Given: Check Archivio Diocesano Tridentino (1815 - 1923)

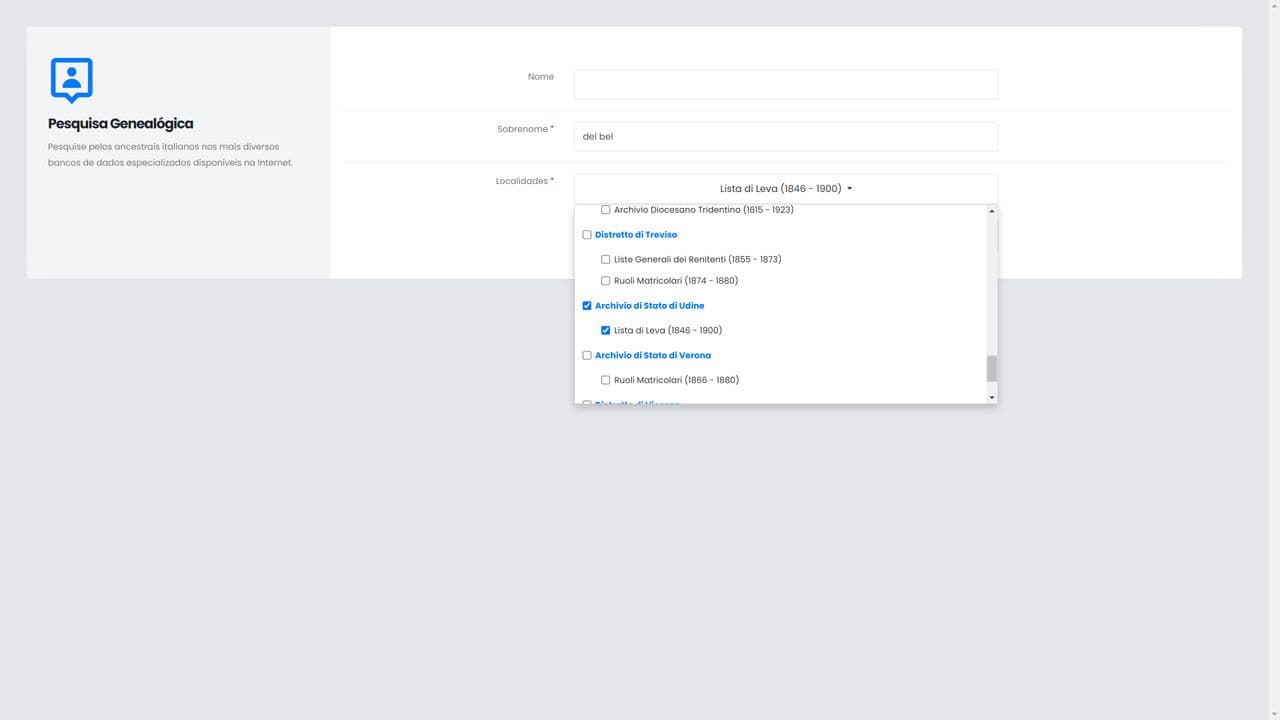Looking at the screenshot, I should (605, 210).
